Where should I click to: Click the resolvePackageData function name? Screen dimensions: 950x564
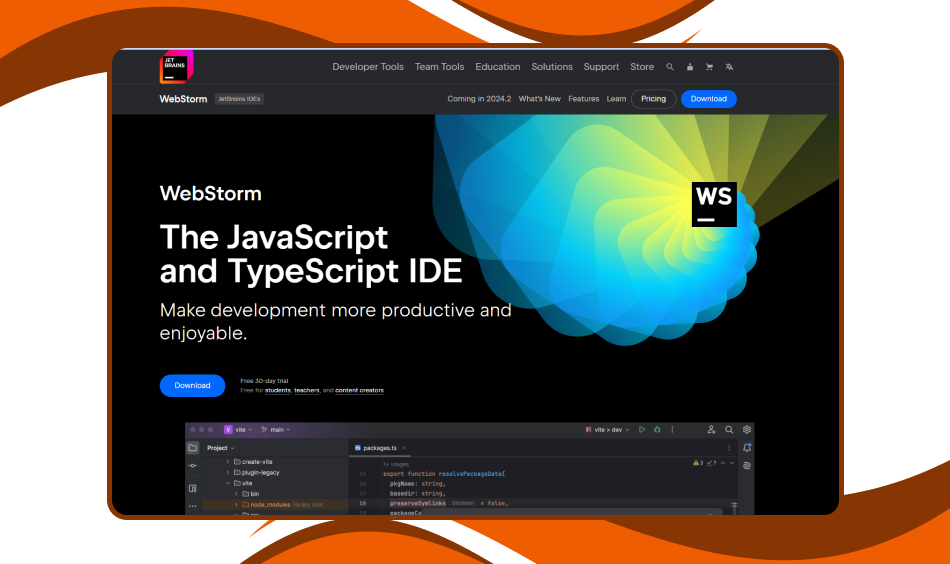point(470,474)
